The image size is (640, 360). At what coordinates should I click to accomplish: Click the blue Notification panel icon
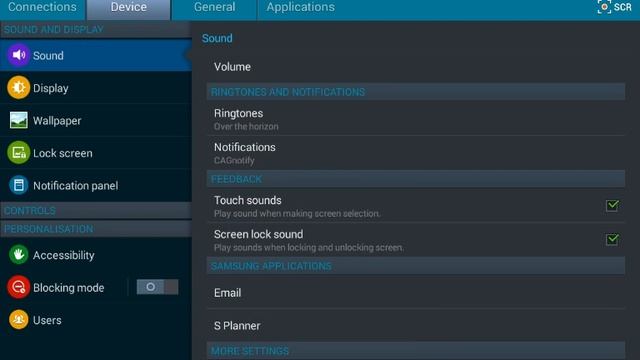pyautogui.click(x=18, y=185)
